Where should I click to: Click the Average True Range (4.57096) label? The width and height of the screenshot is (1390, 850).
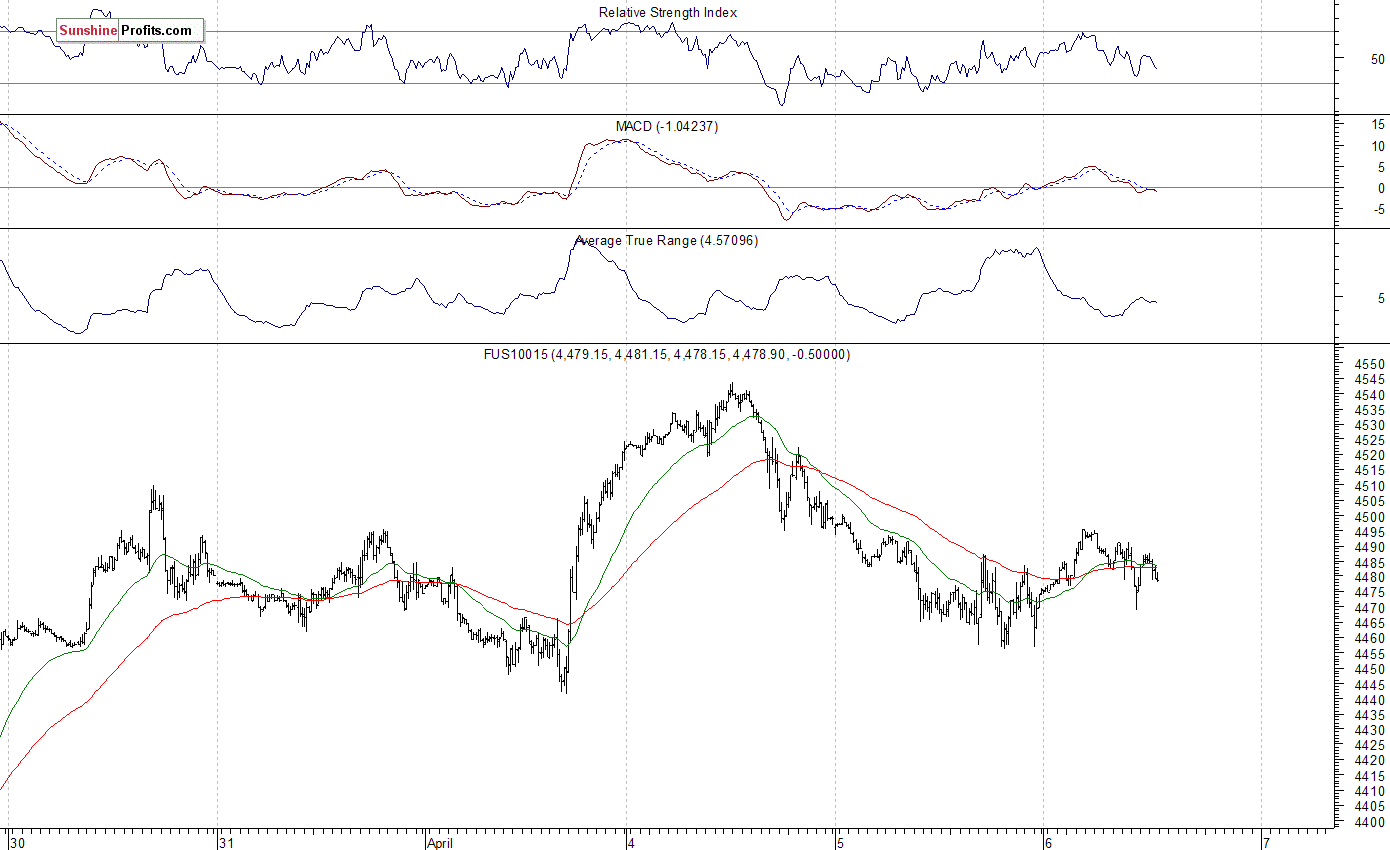(666, 240)
